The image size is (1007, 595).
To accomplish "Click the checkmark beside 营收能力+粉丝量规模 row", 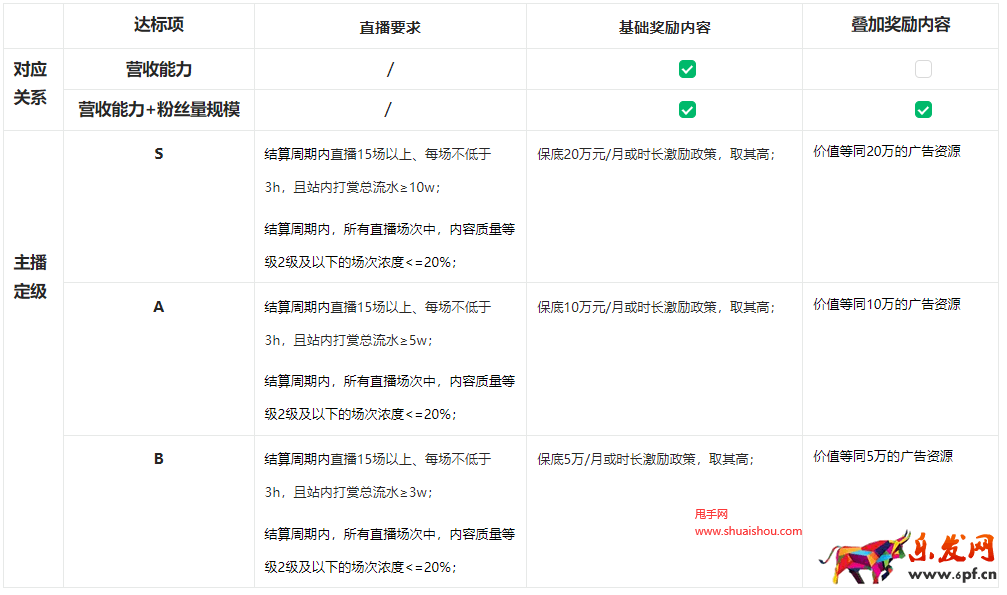I will click(x=686, y=110).
